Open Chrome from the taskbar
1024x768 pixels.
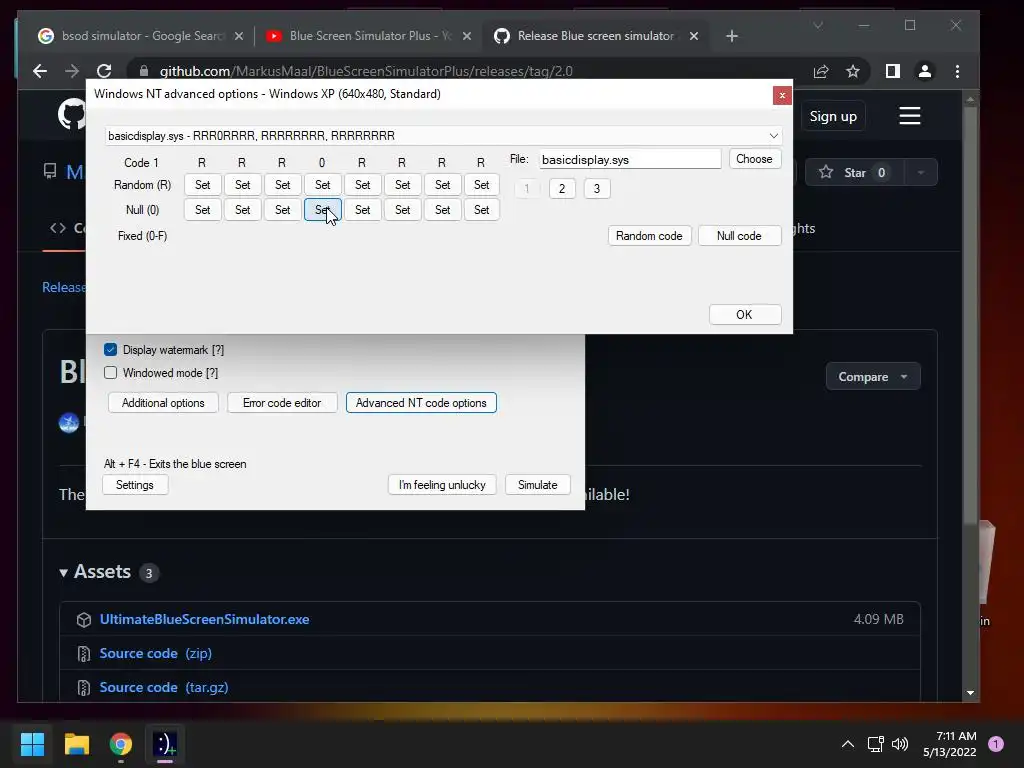[121, 744]
